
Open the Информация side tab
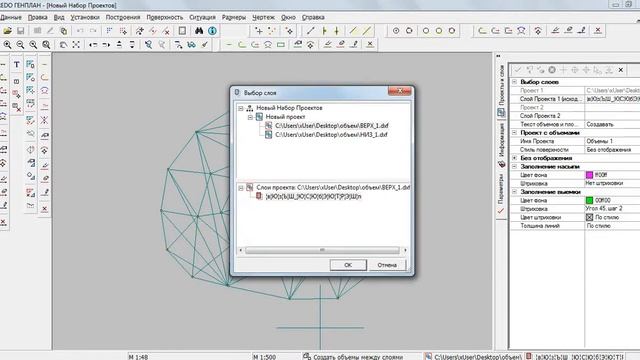[x=501, y=145]
